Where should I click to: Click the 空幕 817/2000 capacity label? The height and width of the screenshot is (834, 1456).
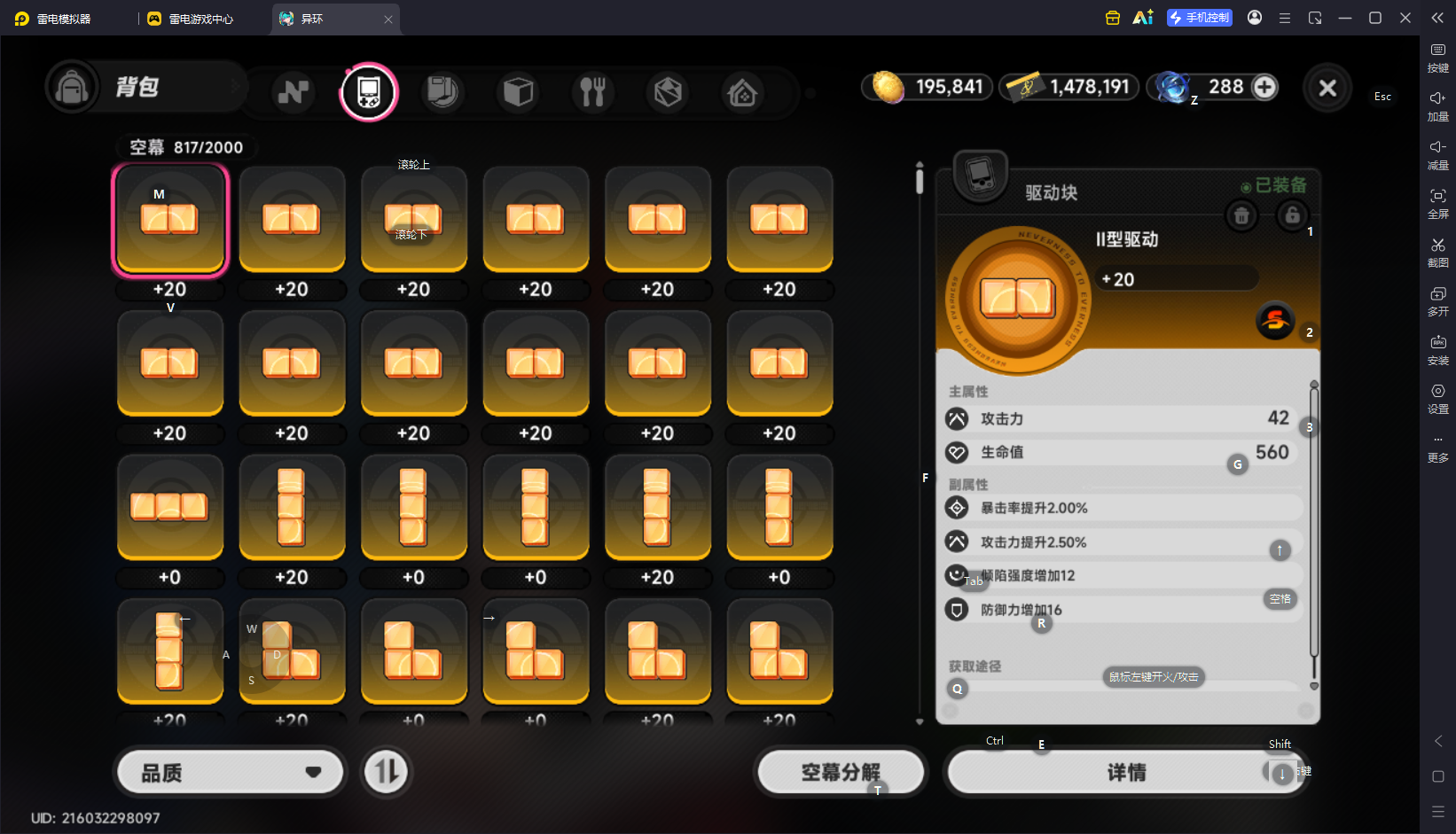186,147
